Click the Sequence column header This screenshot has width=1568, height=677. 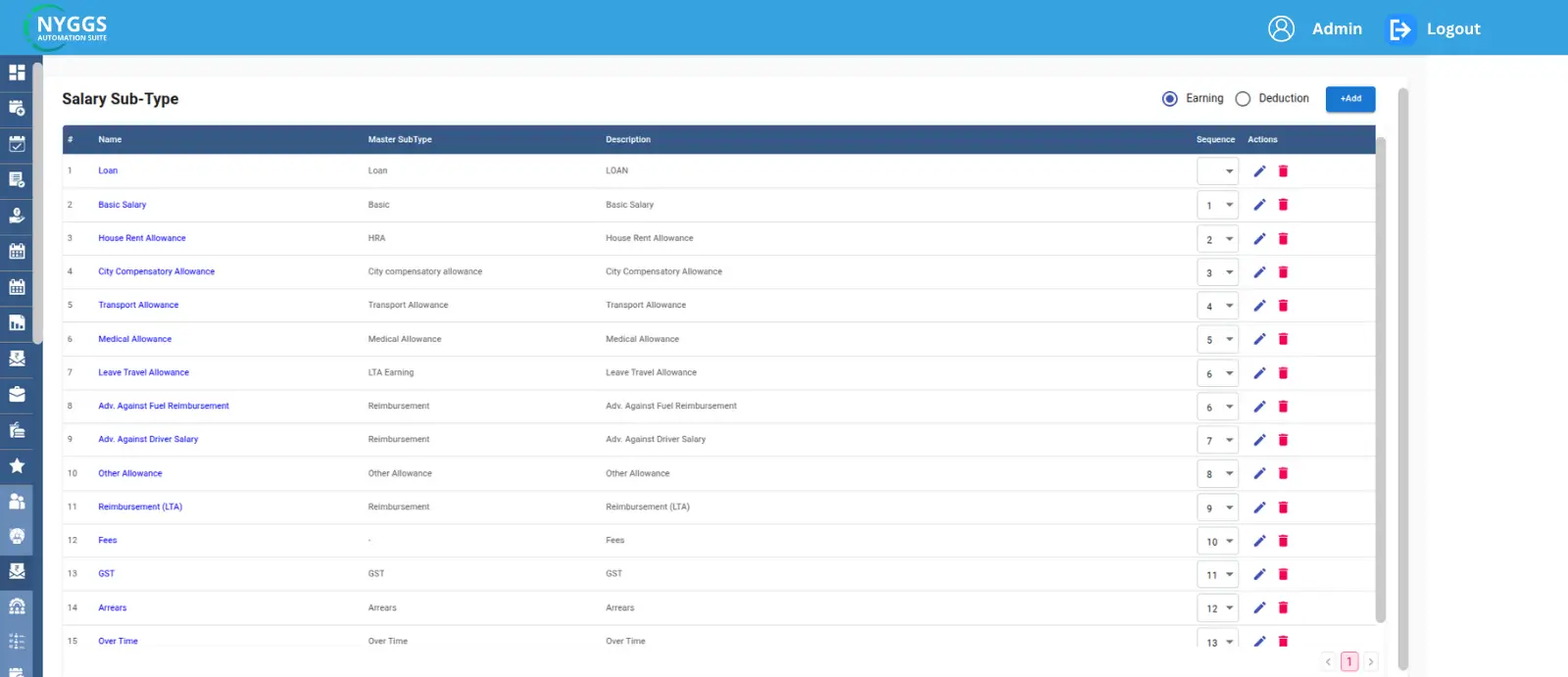(1215, 139)
